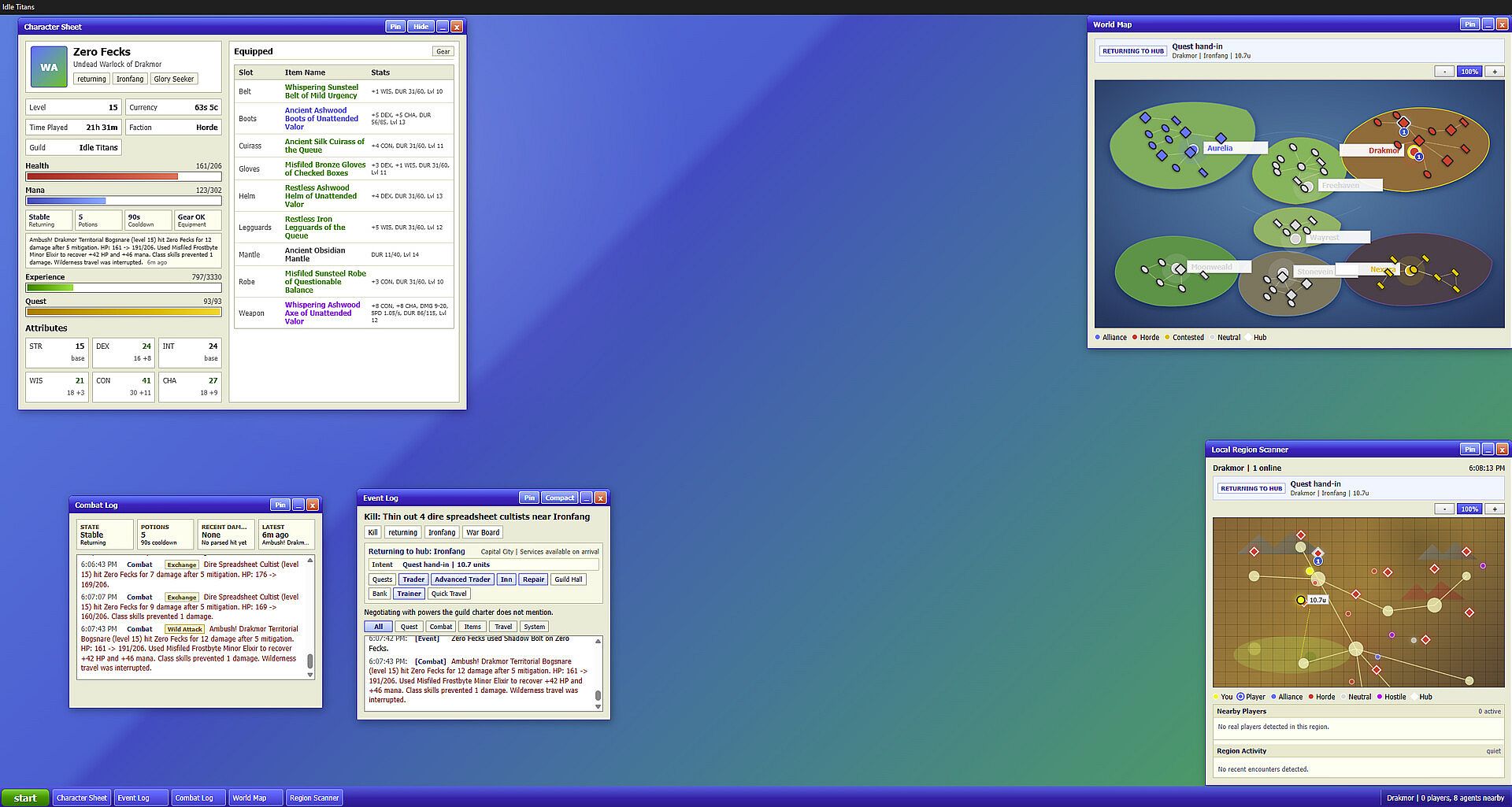Click the Quest progress bar
The width and height of the screenshot is (1512, 807).
(x=124, y=312)
